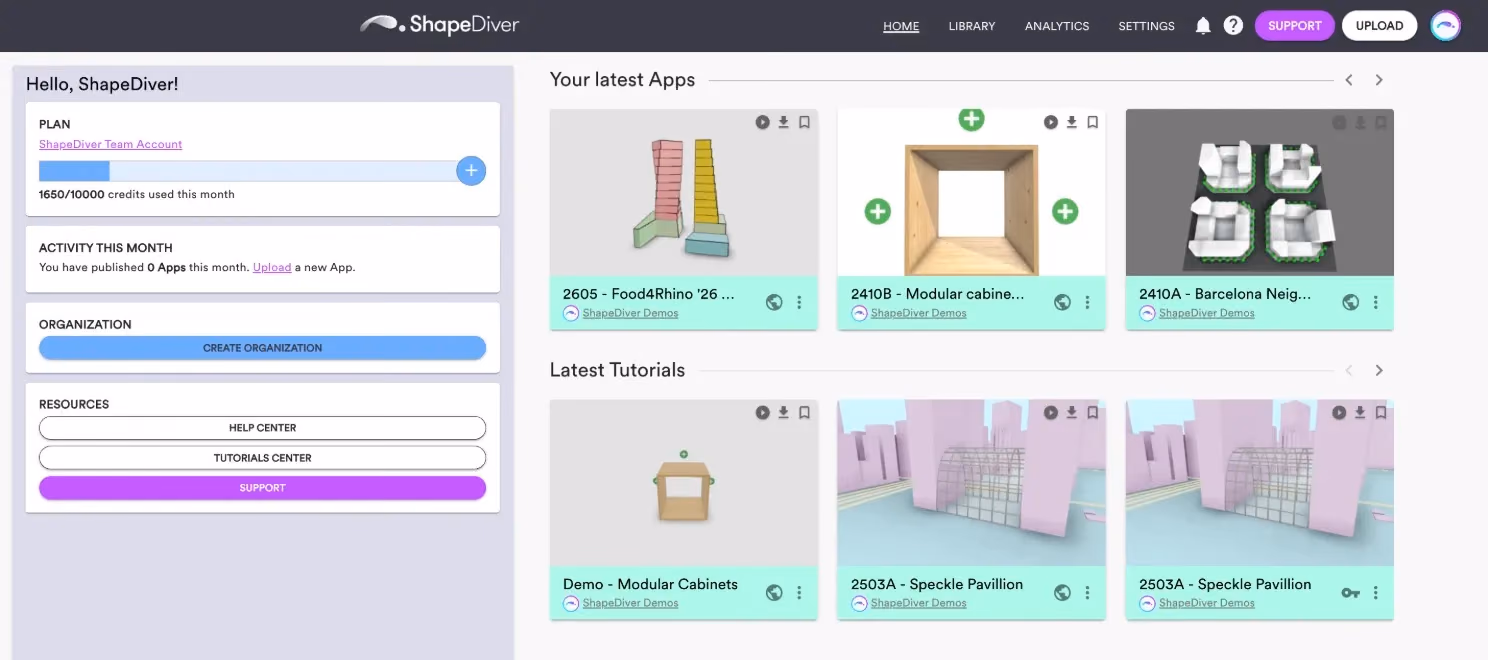Open three-dot menu for 2605 - Food4Rhino
This screenshot has height=660, width=1488.
click(x=799, y=302)
